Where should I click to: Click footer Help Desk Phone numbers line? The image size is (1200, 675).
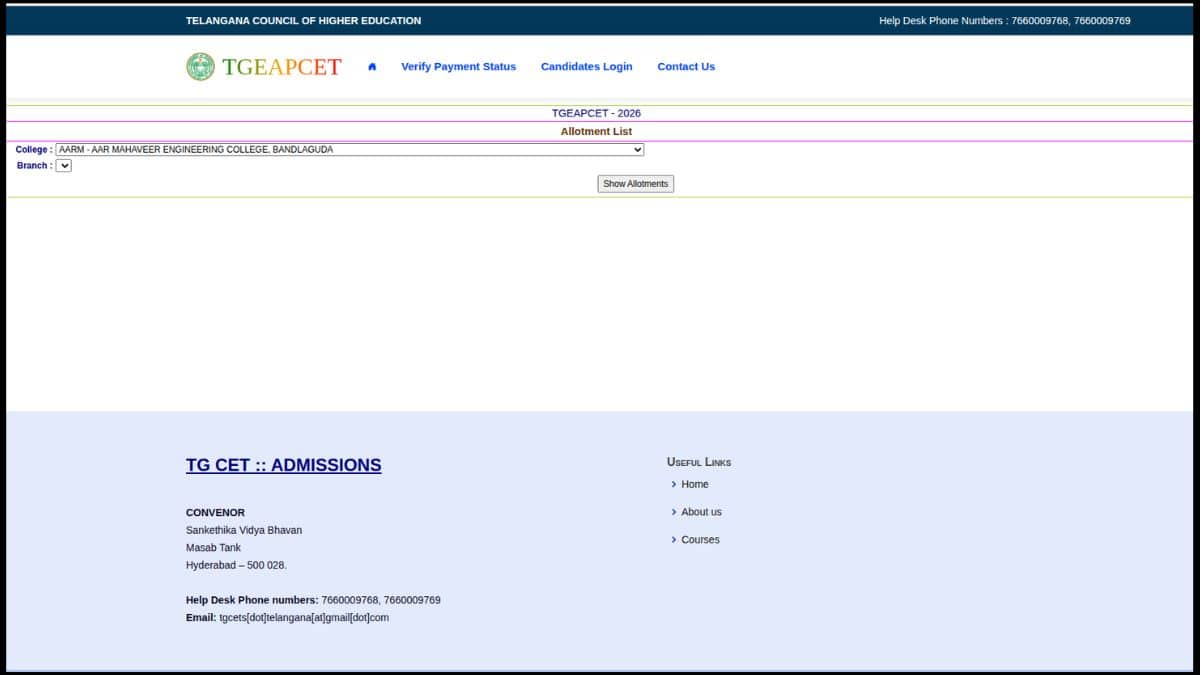(x=313, y=600)
